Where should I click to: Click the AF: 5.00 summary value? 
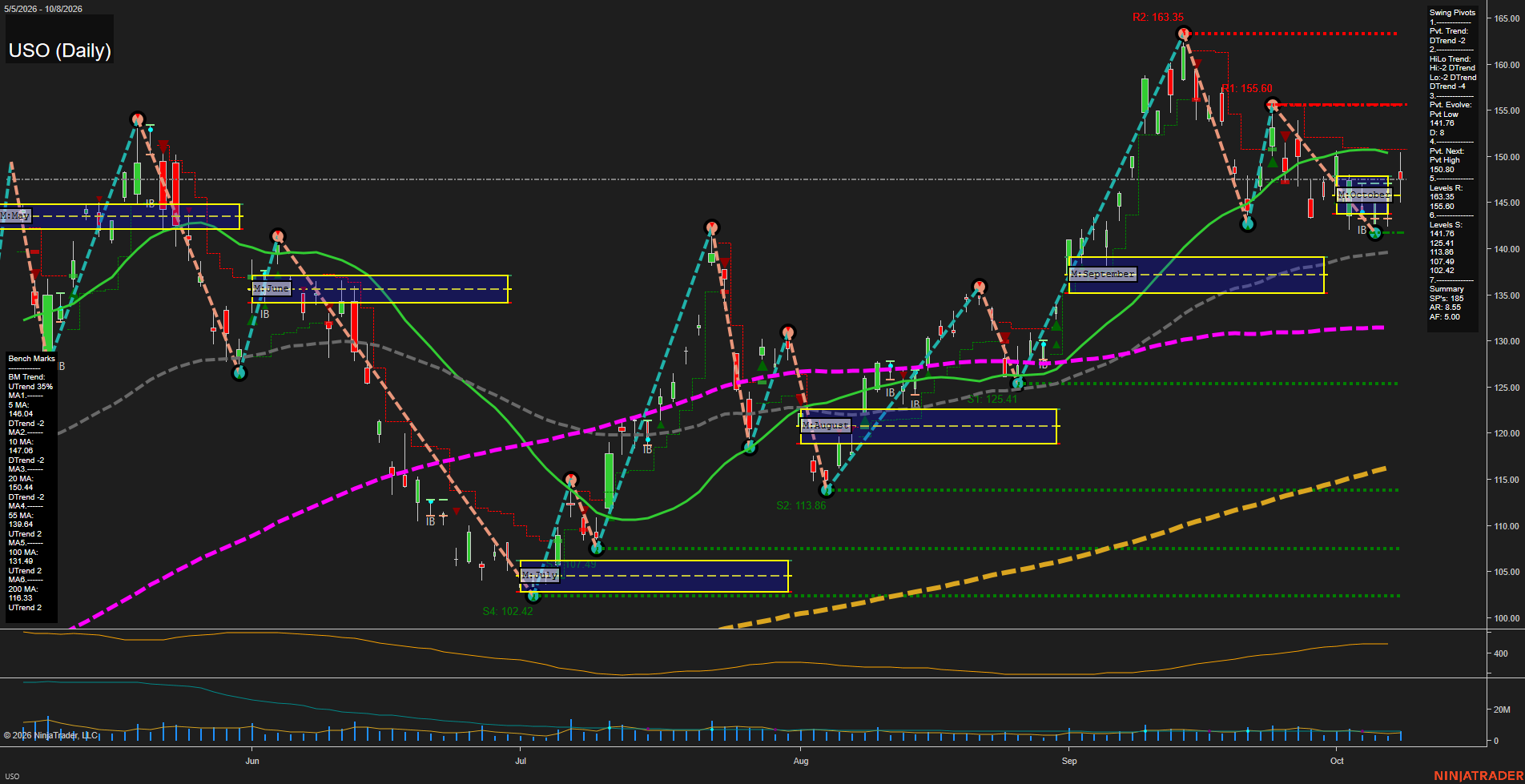pyautogui.click(x=1445, y=317)
